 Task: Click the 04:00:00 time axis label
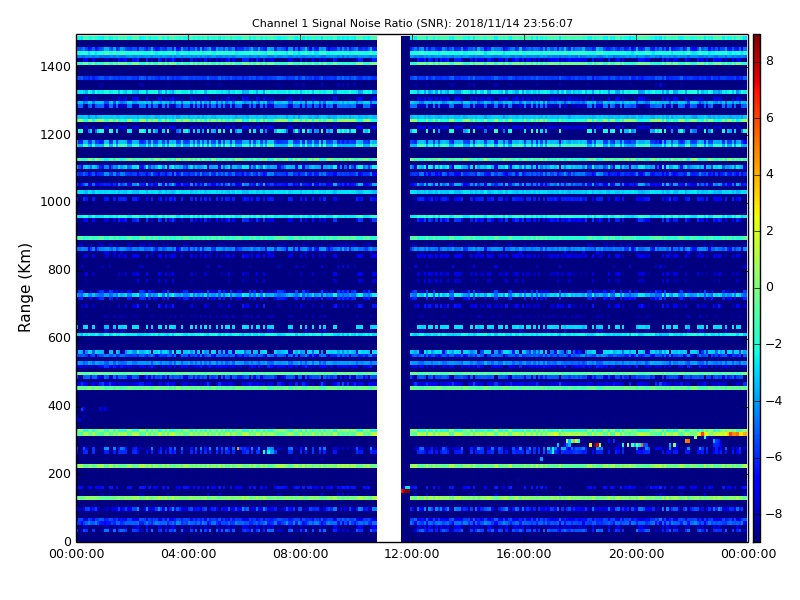click(x=189, y=554)
